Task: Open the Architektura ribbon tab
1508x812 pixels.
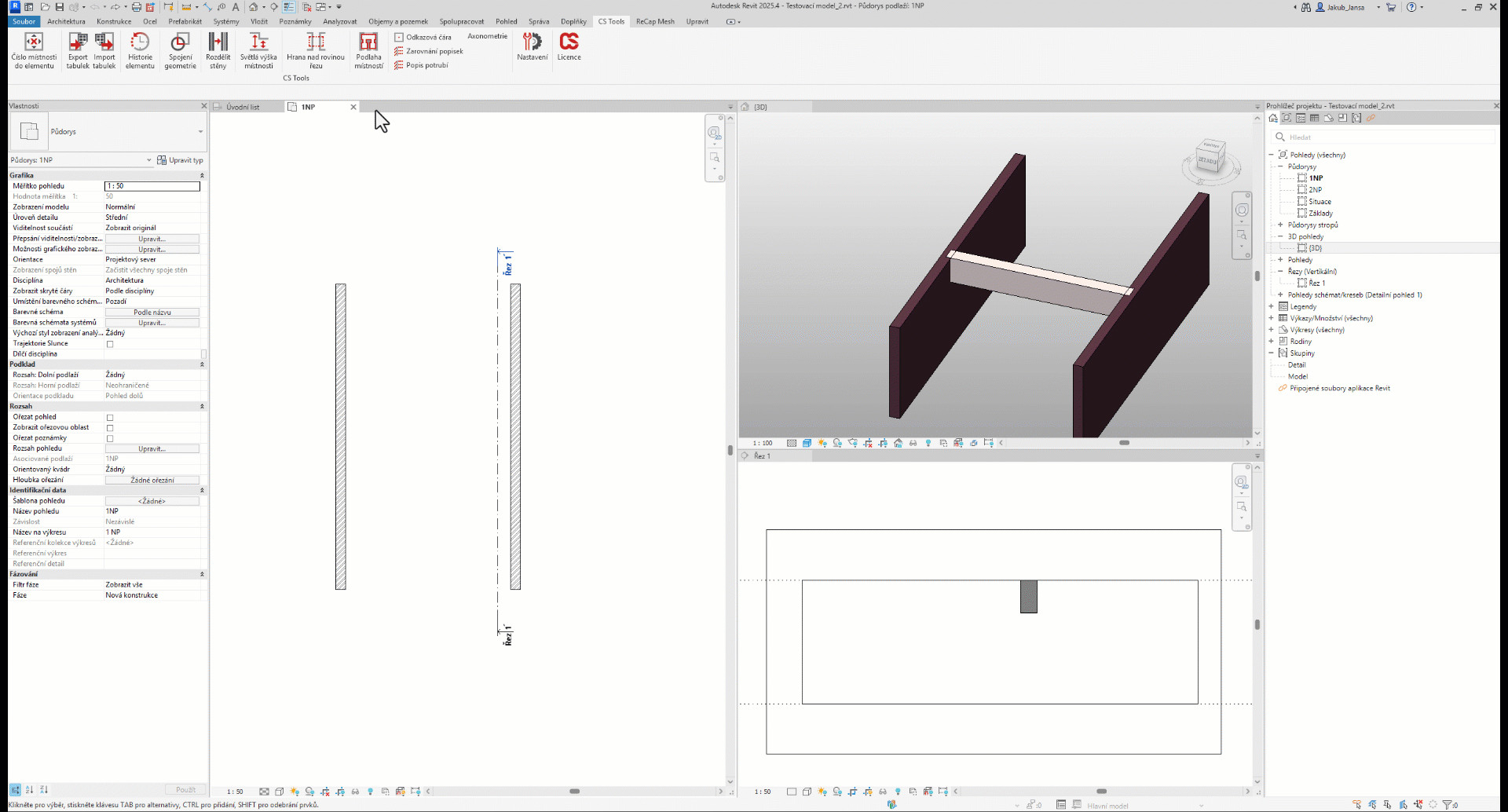Action: coord(66,22)
